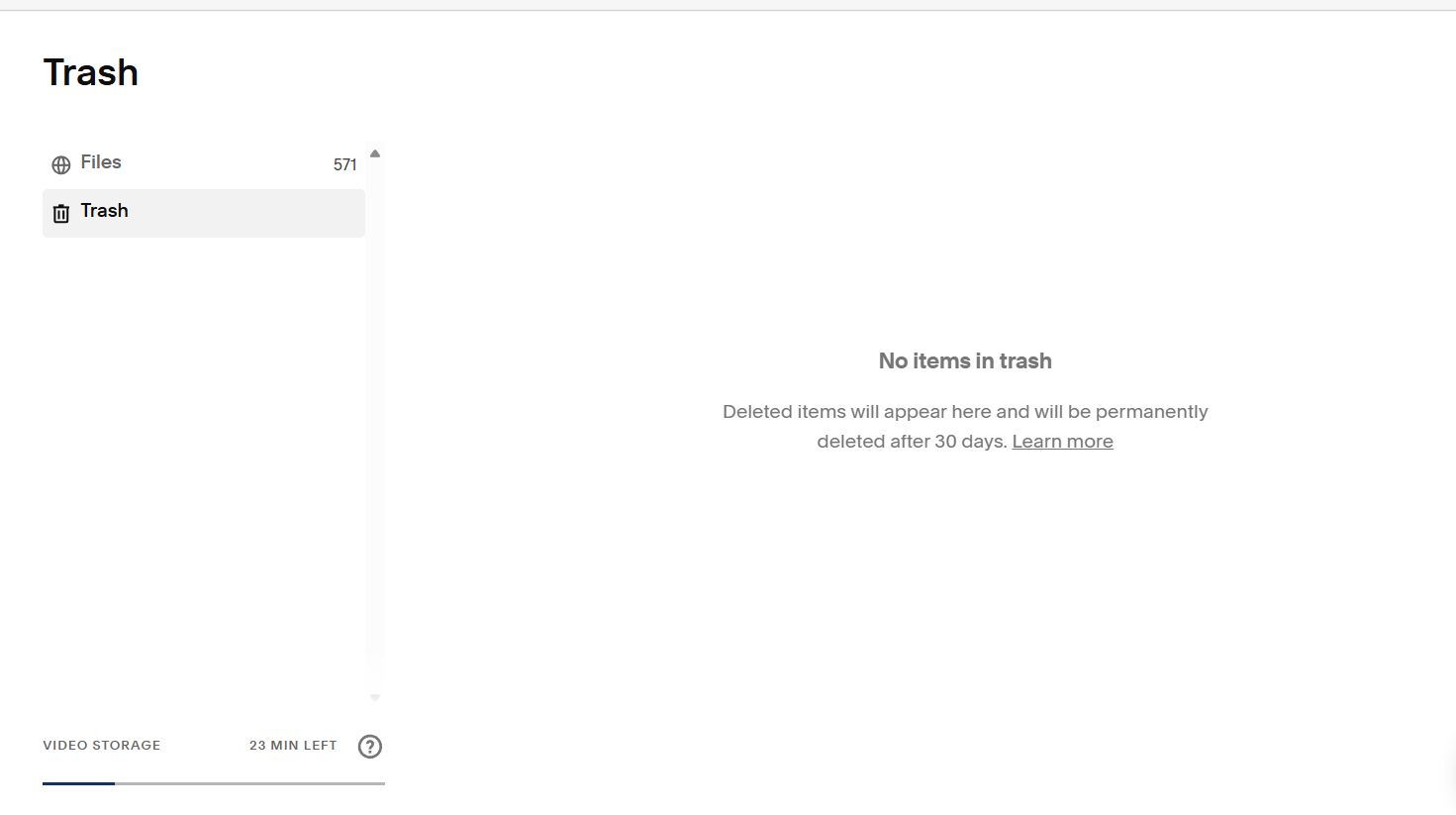1456x815 pixels.
Task: Click inside the empty trash content area
Action: pos(965,594)
